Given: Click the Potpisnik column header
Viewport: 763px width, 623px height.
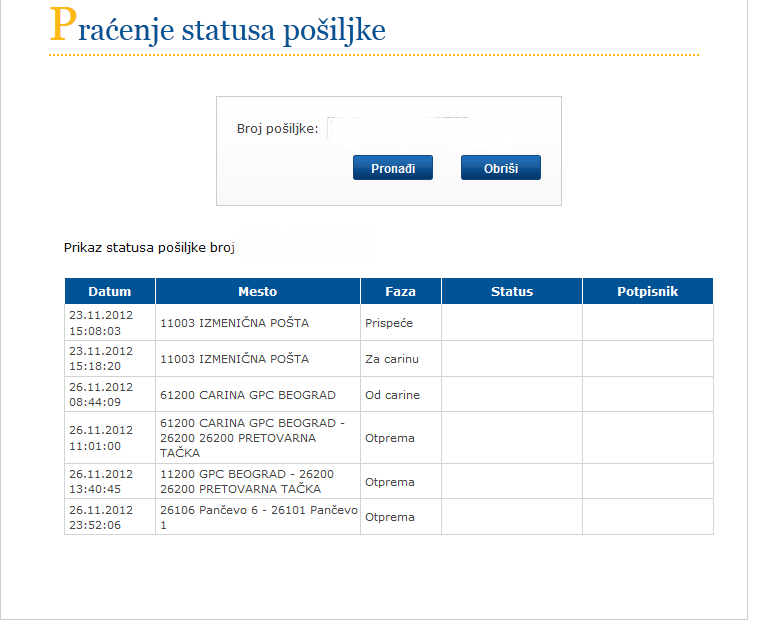Looking at the screenshot, I should 647,291.
